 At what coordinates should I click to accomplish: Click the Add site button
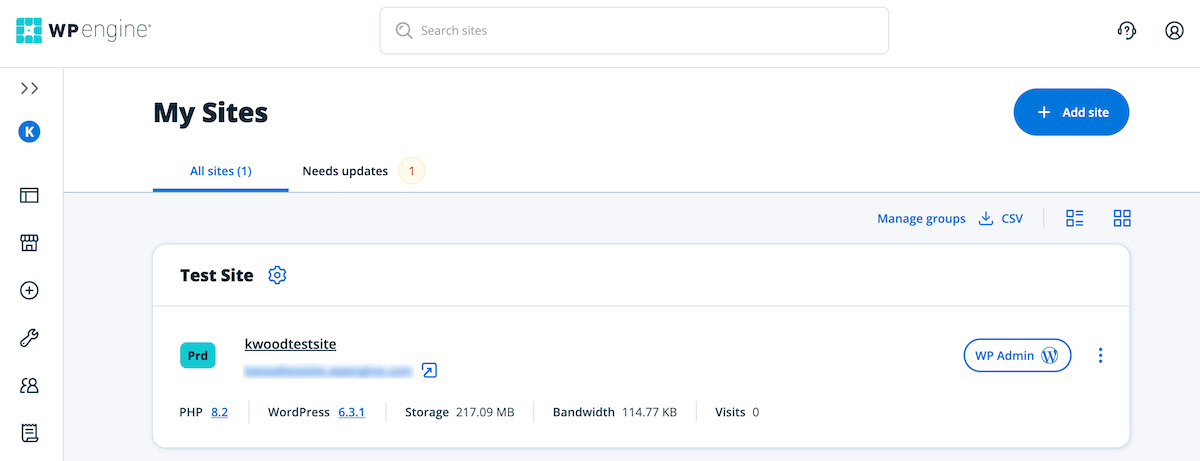tap(1071, 112)
